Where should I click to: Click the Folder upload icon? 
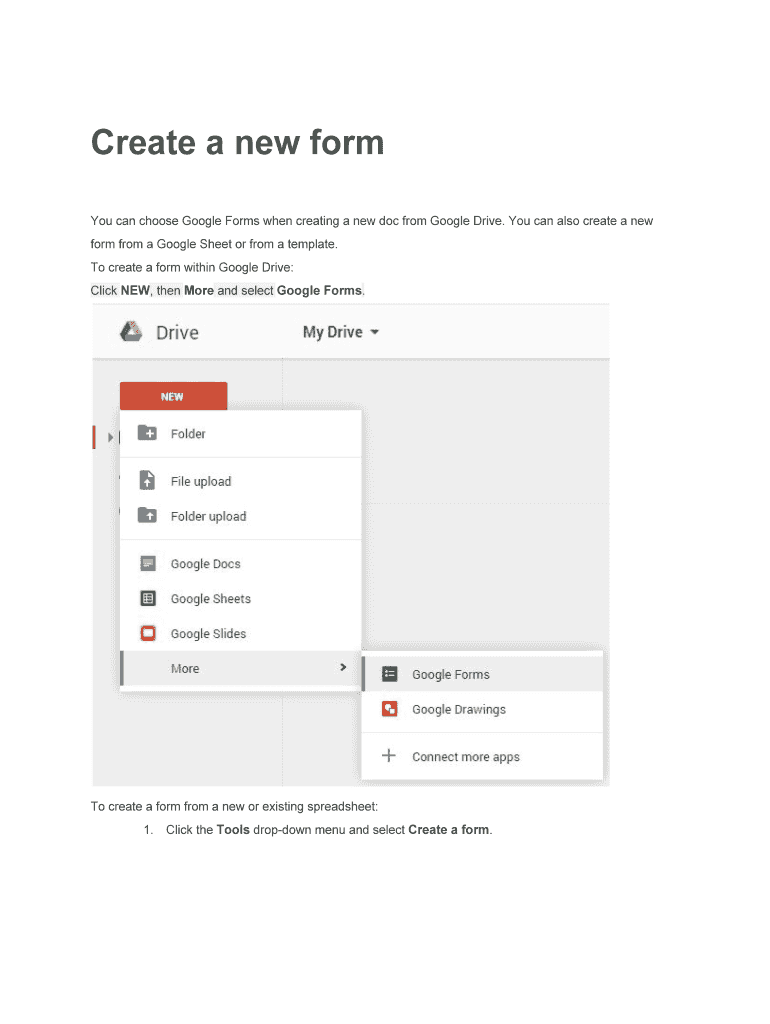(x=147, y=516)
